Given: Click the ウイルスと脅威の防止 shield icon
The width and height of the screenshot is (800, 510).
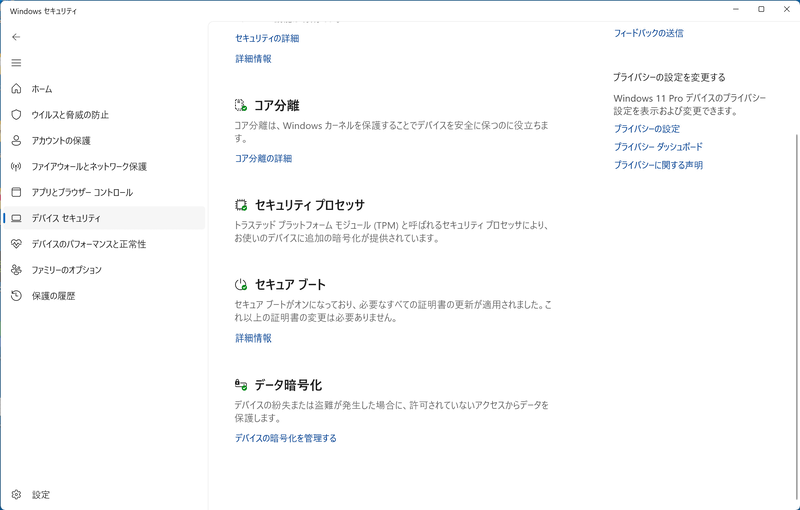Looking at the screenshot, I should [x=16, y=115].
